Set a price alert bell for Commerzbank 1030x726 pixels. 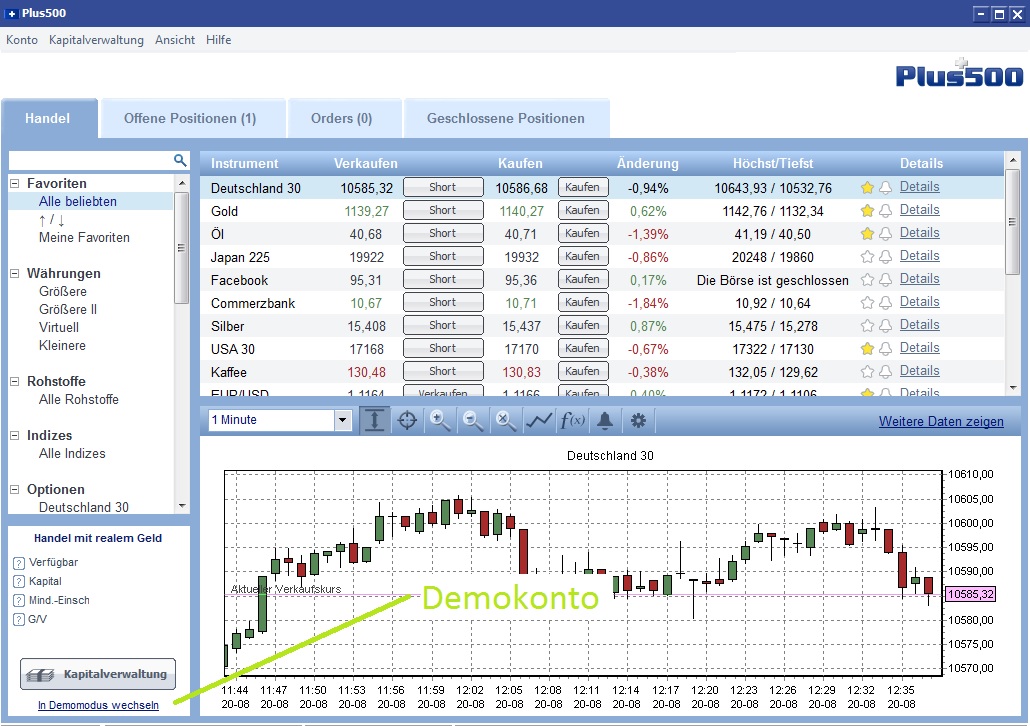[885, 303]
